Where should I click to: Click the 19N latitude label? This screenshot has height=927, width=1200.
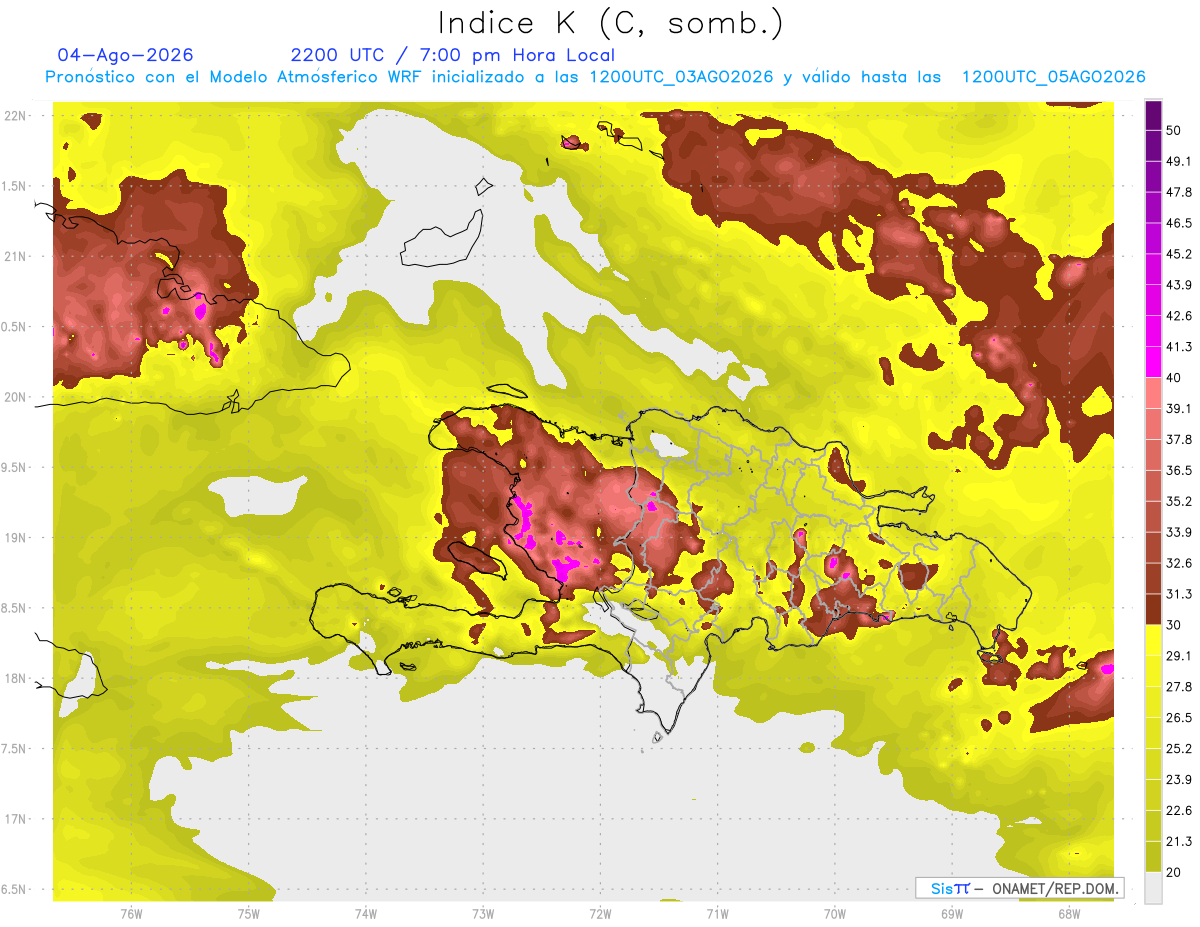(16, 537)
